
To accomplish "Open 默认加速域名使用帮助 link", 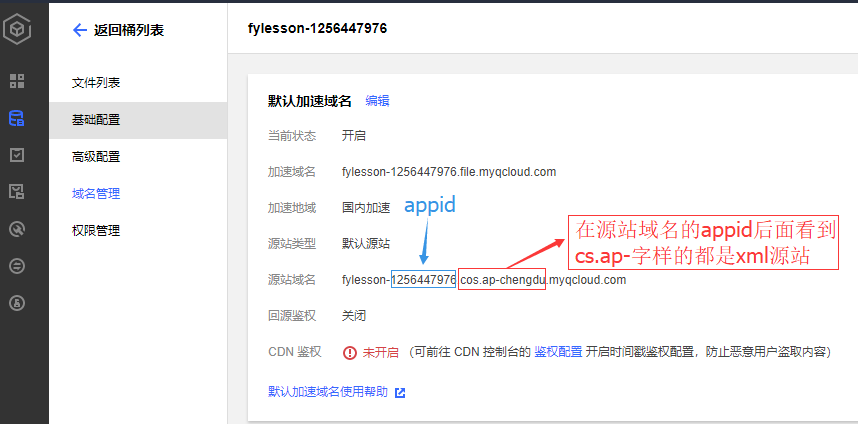I will 328,392.
